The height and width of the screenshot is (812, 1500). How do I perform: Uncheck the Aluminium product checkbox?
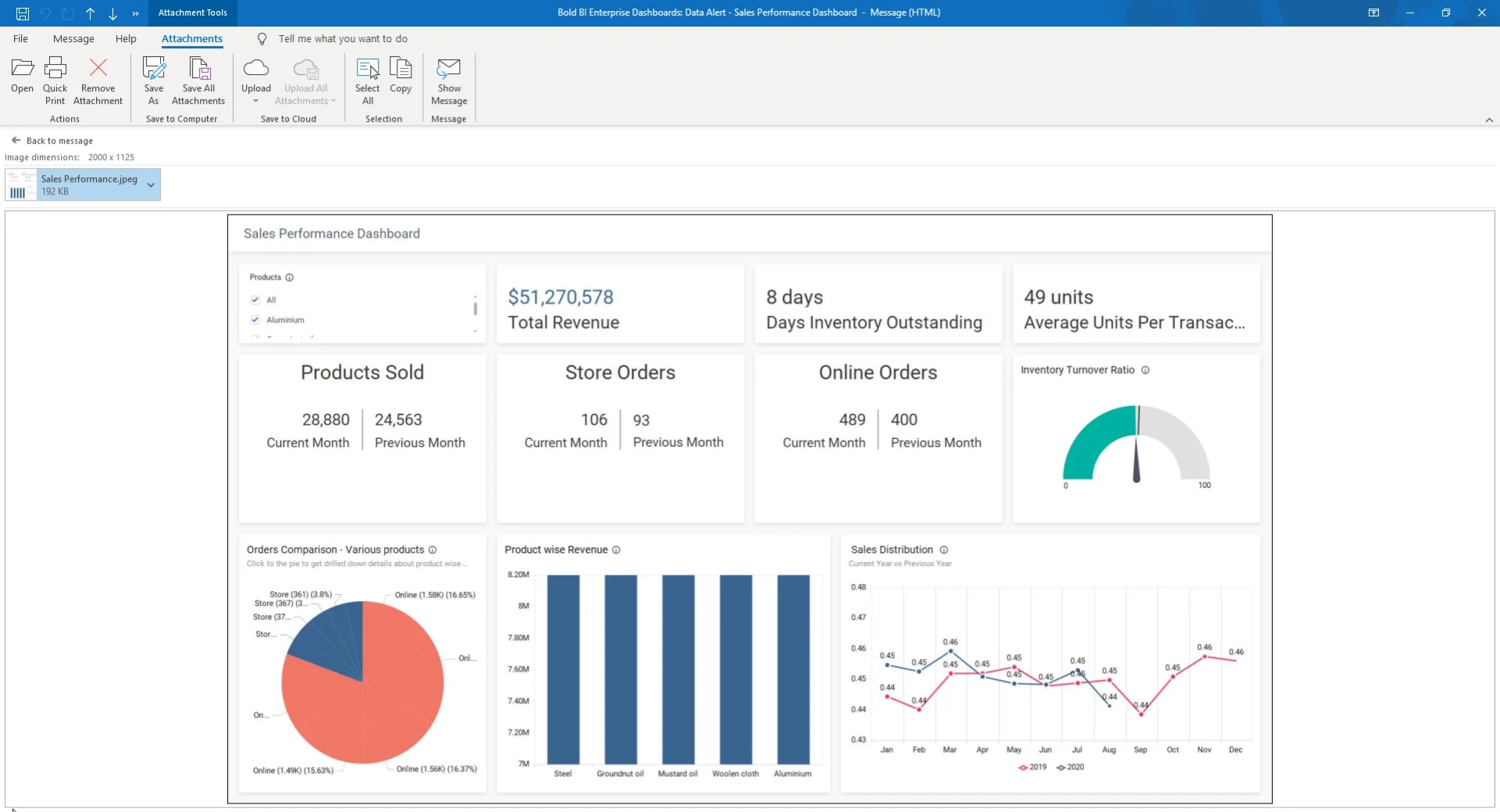(255, 319)
